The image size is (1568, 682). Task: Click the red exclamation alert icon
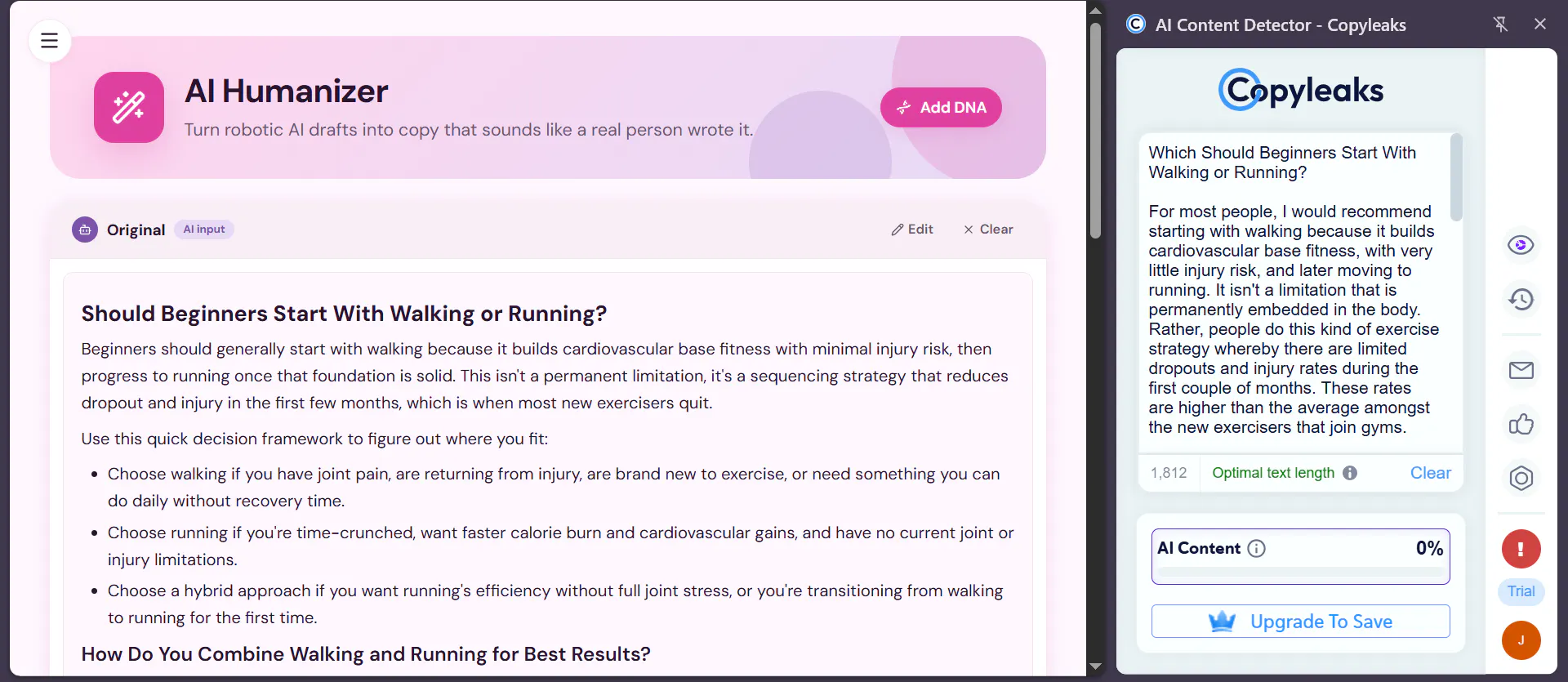pyautogui.click(x=1521, y=549)
